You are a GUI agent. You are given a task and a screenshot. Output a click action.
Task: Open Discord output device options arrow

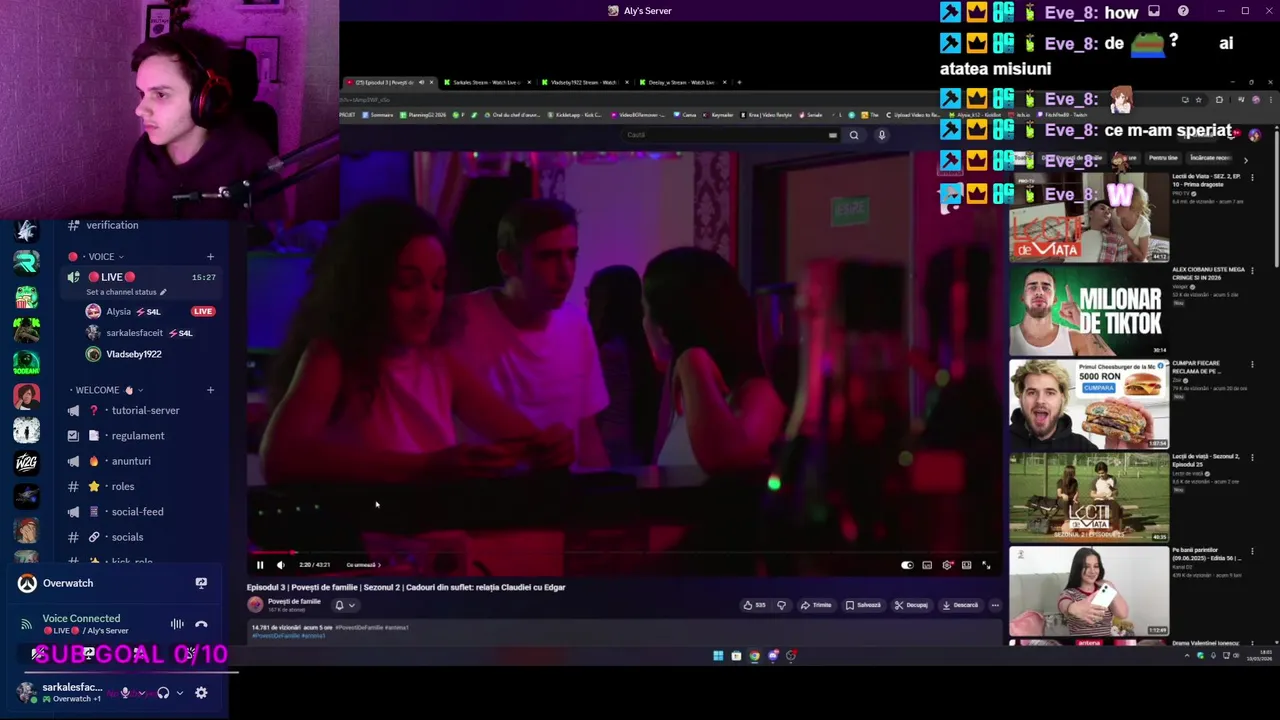pyautogui.click(x=180, y=692)
